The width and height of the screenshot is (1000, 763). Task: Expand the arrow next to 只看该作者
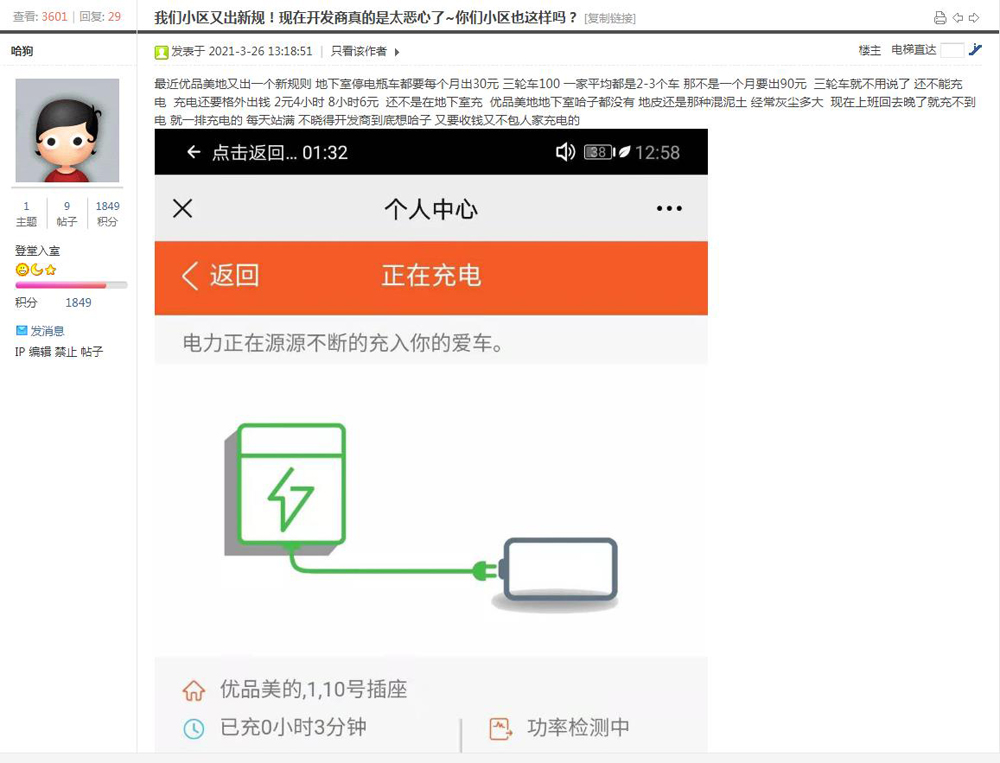pyautogui.click(x=397, y=52)
